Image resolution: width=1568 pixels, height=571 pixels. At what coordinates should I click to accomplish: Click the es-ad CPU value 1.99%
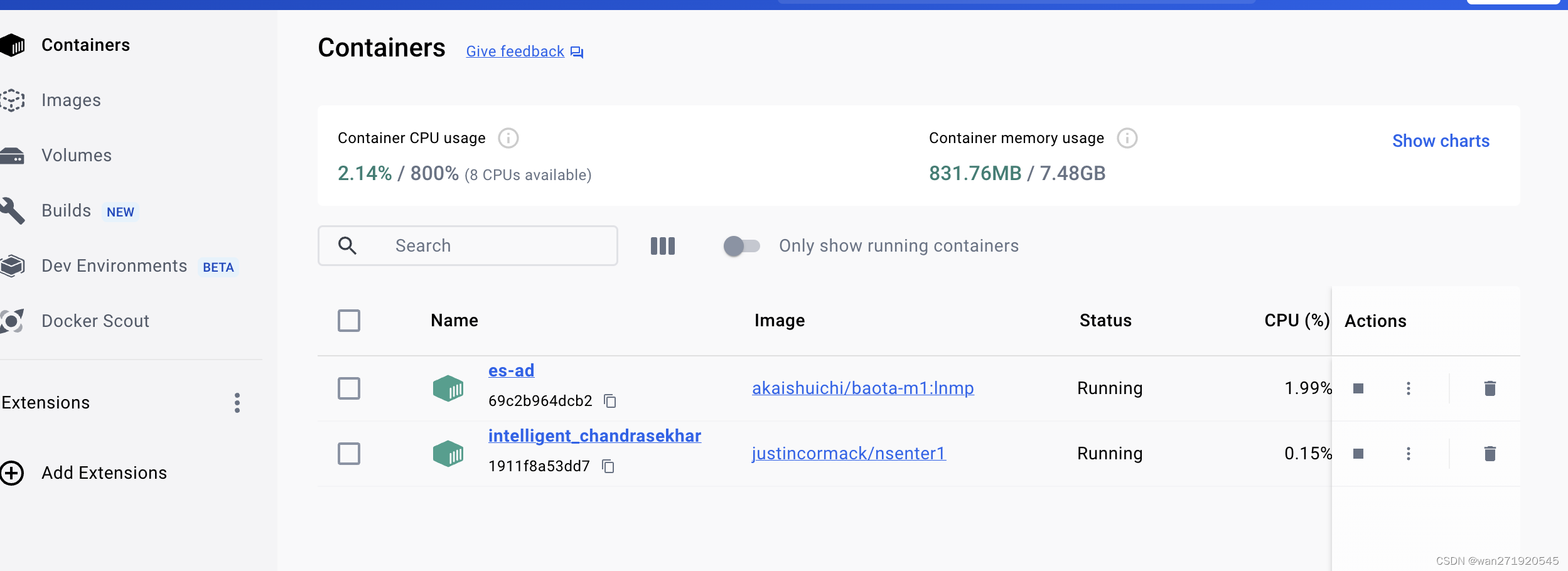coord(1308,388)
